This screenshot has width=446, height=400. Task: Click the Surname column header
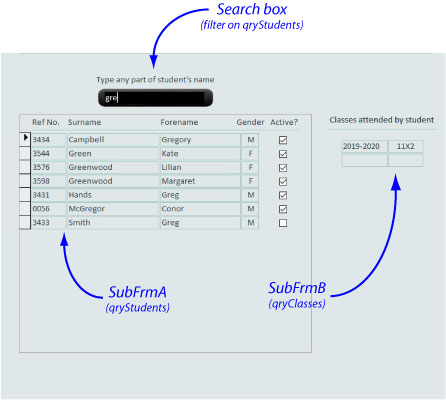84,122
